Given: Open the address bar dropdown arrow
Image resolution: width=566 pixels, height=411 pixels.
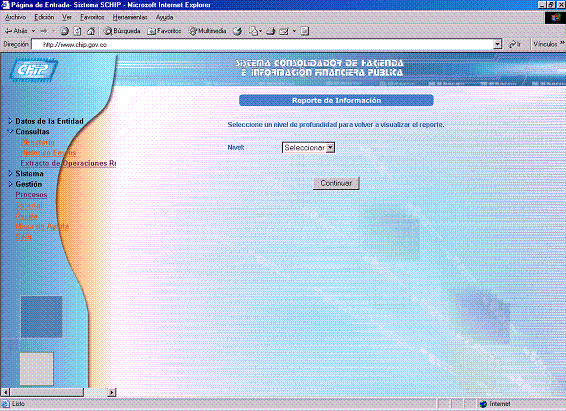Looking at the screenshot, I should [x=498, y=44].
